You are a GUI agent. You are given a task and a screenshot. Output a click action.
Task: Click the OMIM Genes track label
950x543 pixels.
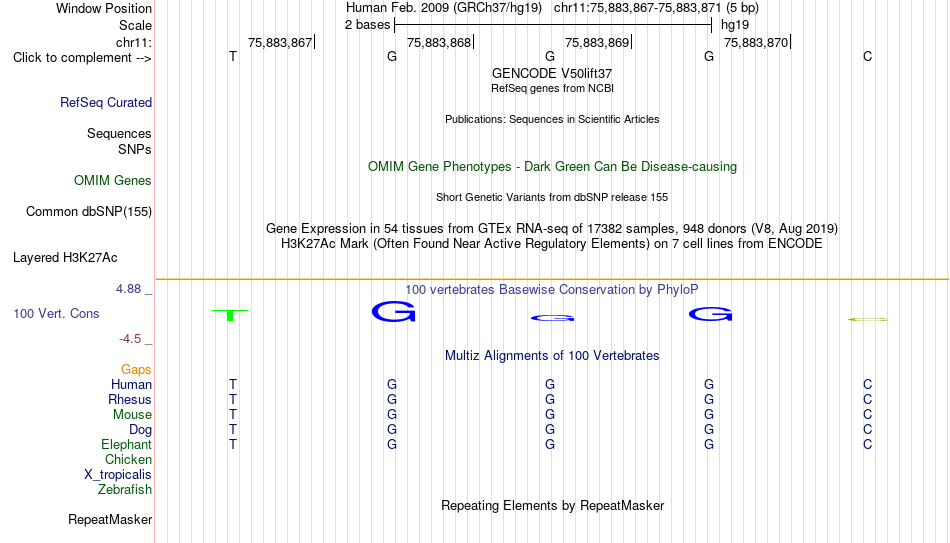113,181
